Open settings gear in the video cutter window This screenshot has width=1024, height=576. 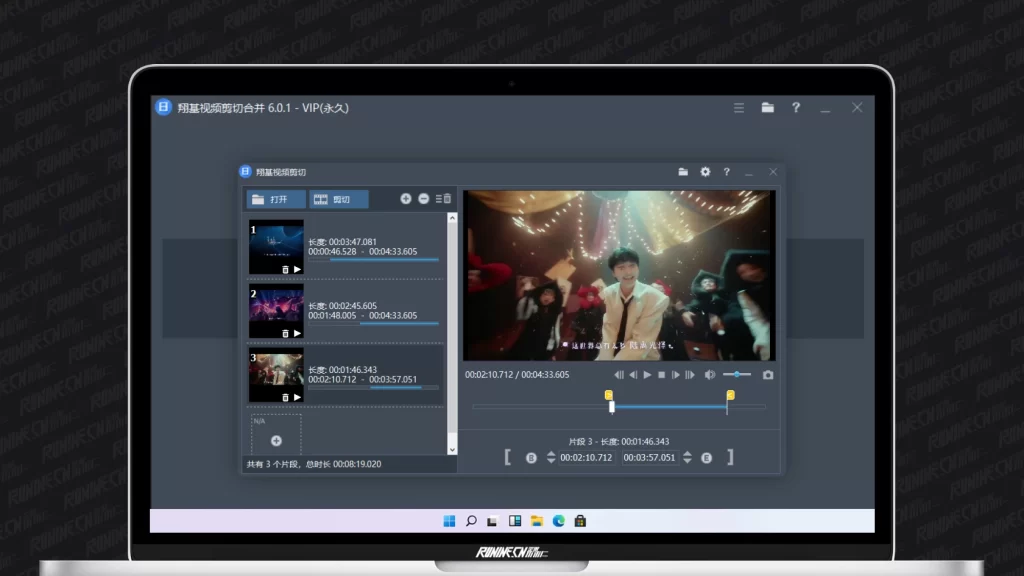[705, 172]
